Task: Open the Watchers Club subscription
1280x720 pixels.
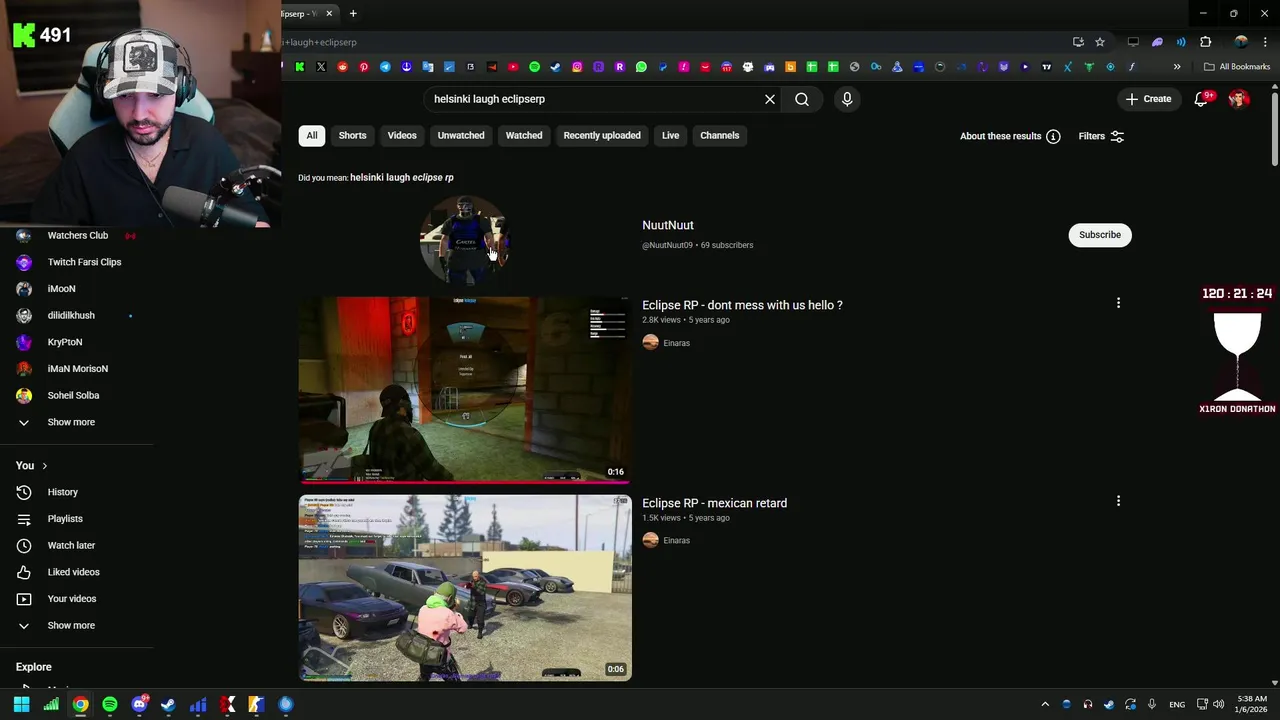Action: [76, 236]
